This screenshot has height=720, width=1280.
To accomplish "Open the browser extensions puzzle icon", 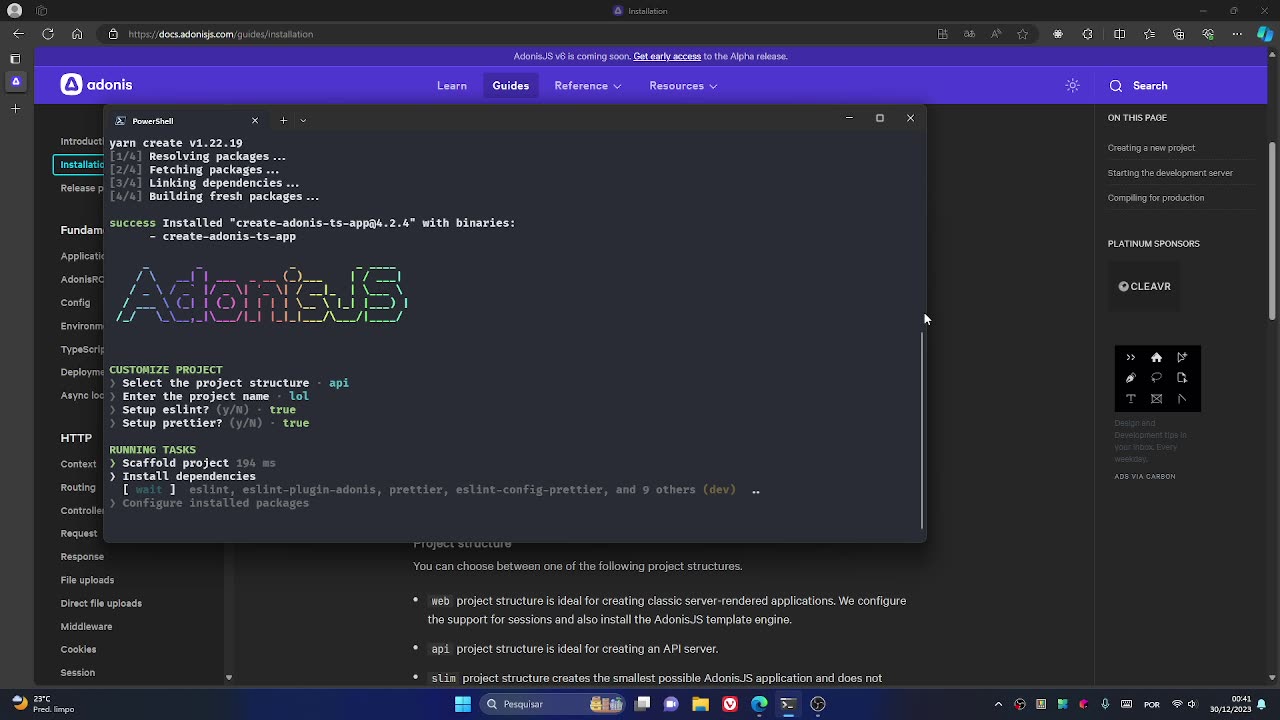I will 1089,34.
